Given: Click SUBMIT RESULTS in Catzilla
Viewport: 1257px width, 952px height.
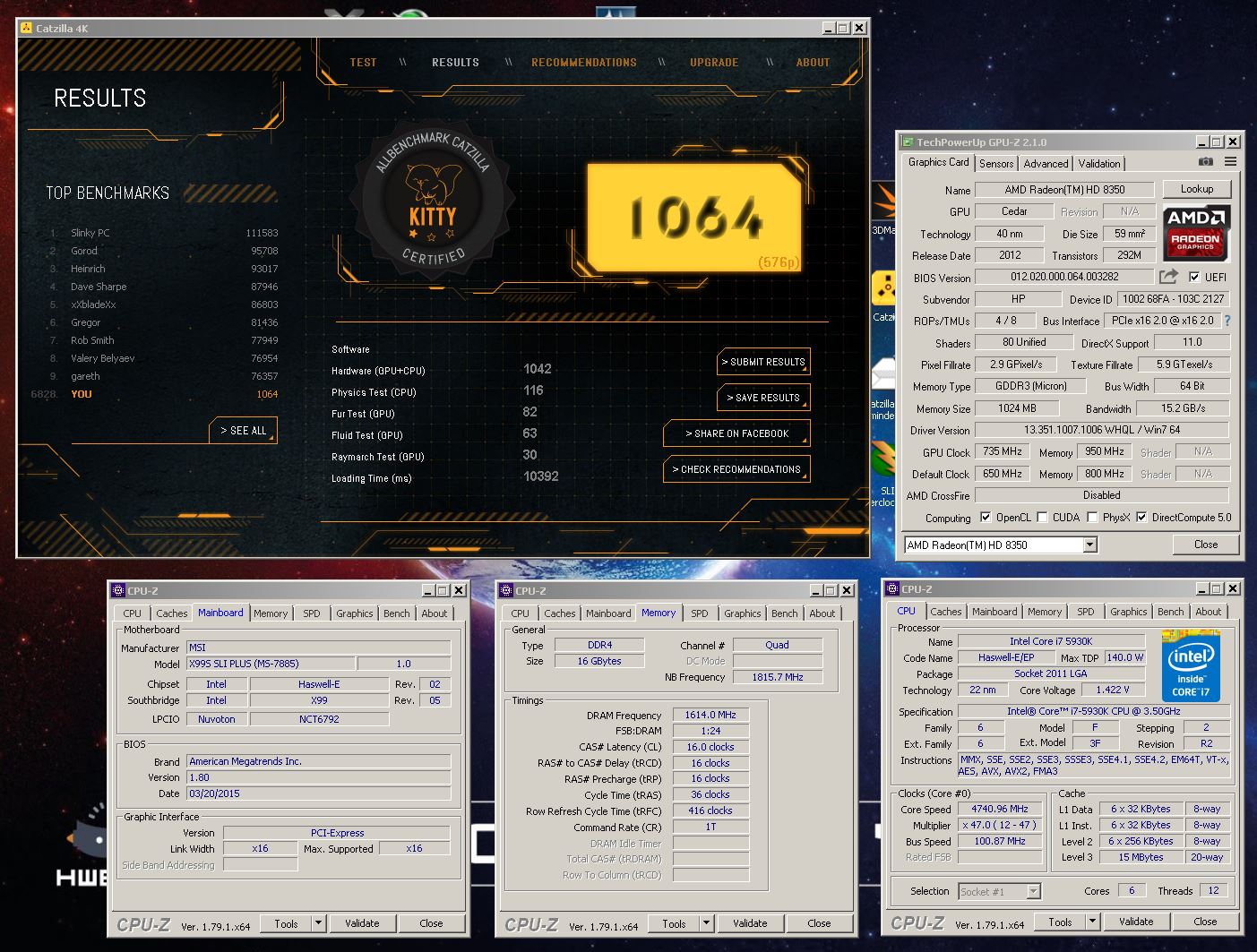Looking at the screenshot, I should tap(763, 362).
